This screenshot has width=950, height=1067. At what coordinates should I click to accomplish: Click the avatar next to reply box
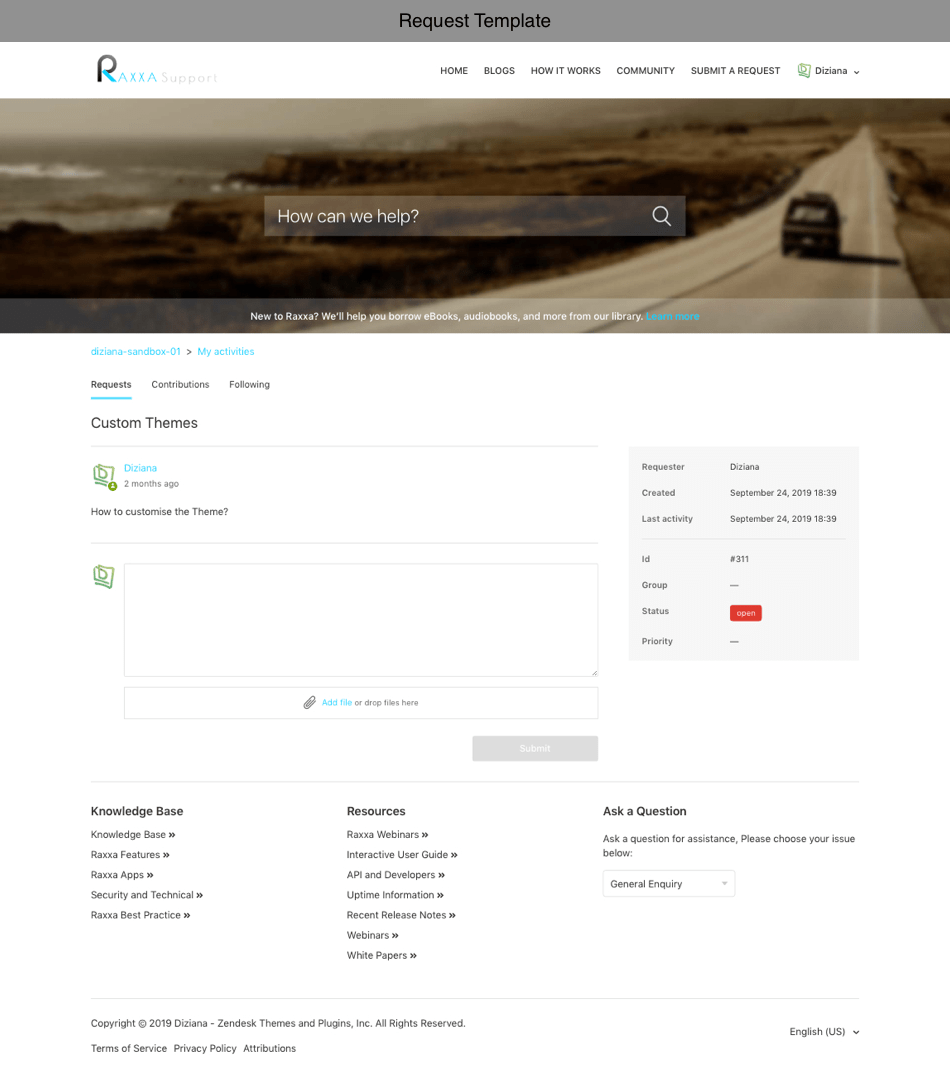coord(104,577)
